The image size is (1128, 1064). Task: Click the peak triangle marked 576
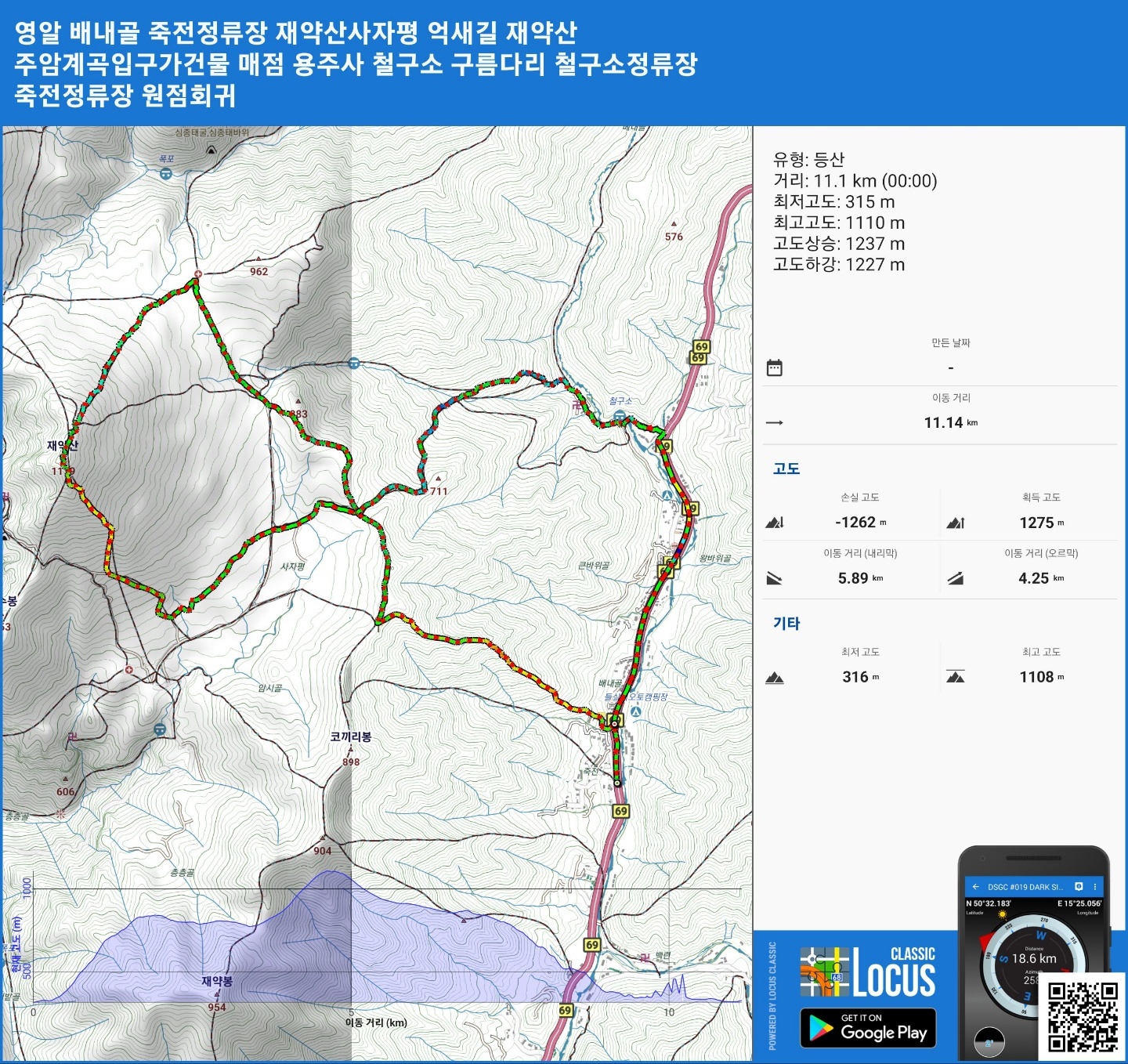(x=674, y=224)
